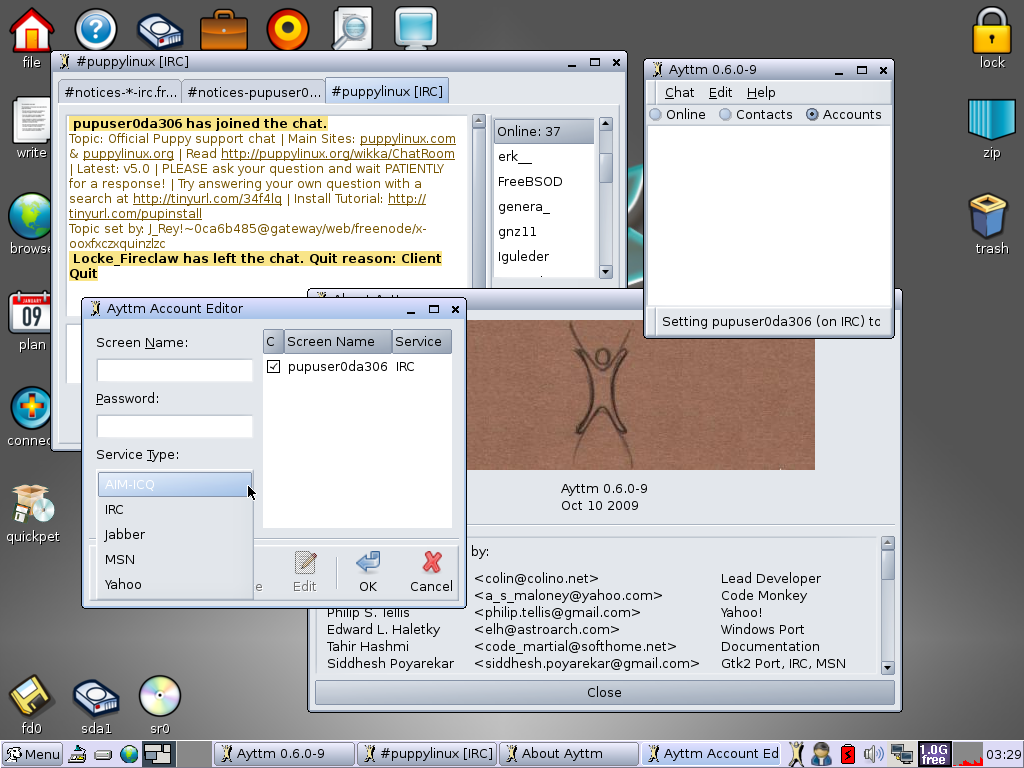Open the Edit menu in Ayttm
The image size is (1024, 768).
[720, 93]
